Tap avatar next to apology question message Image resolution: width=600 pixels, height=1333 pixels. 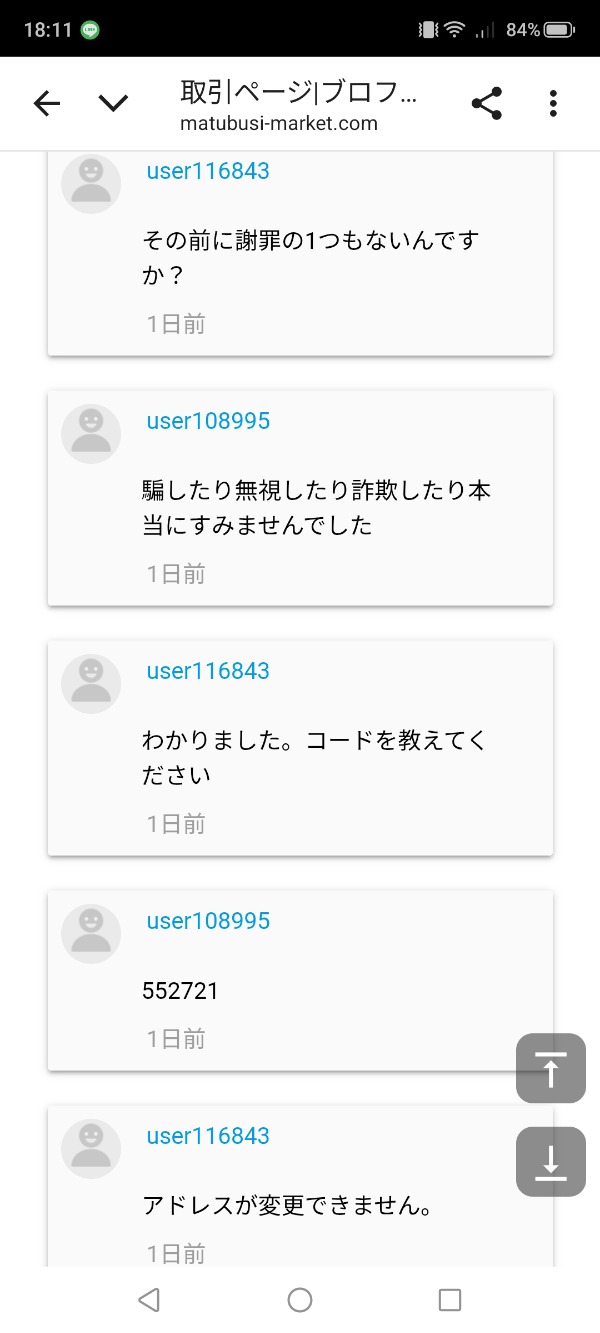click(91, 184)
